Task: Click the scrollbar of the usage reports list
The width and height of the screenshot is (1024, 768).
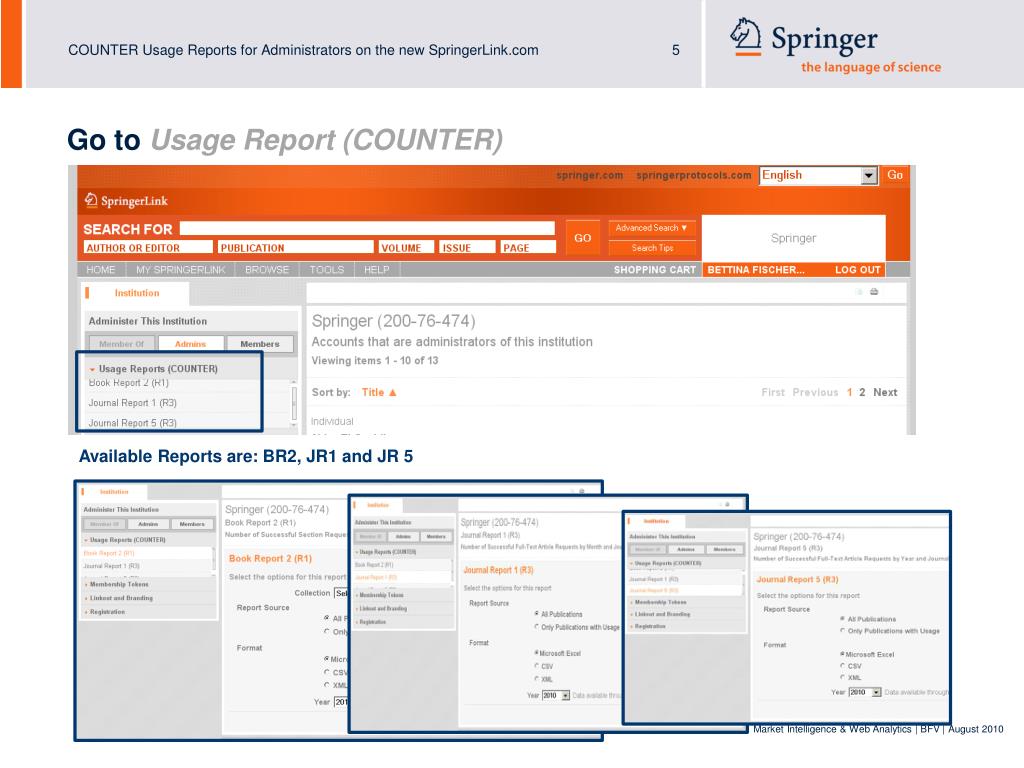Action: pyautogui.click(x=293, y=403)
